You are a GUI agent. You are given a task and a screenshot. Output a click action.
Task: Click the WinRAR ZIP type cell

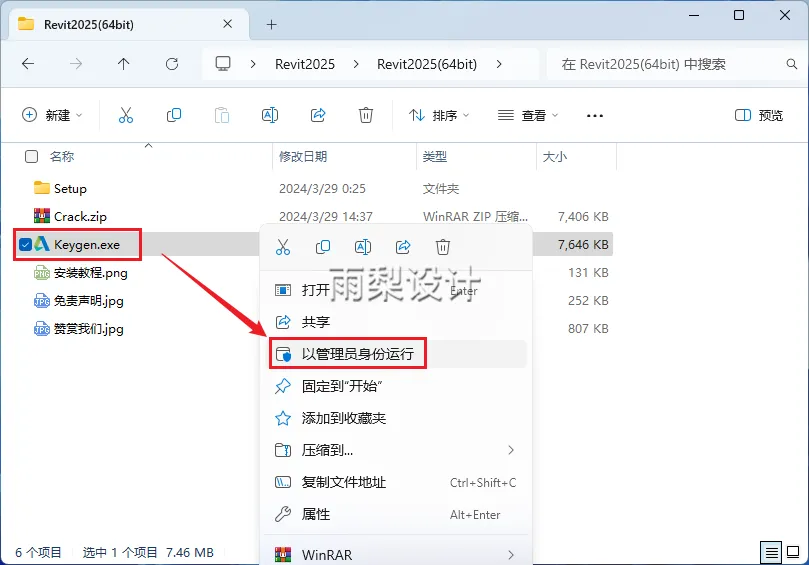click(475, 216)
